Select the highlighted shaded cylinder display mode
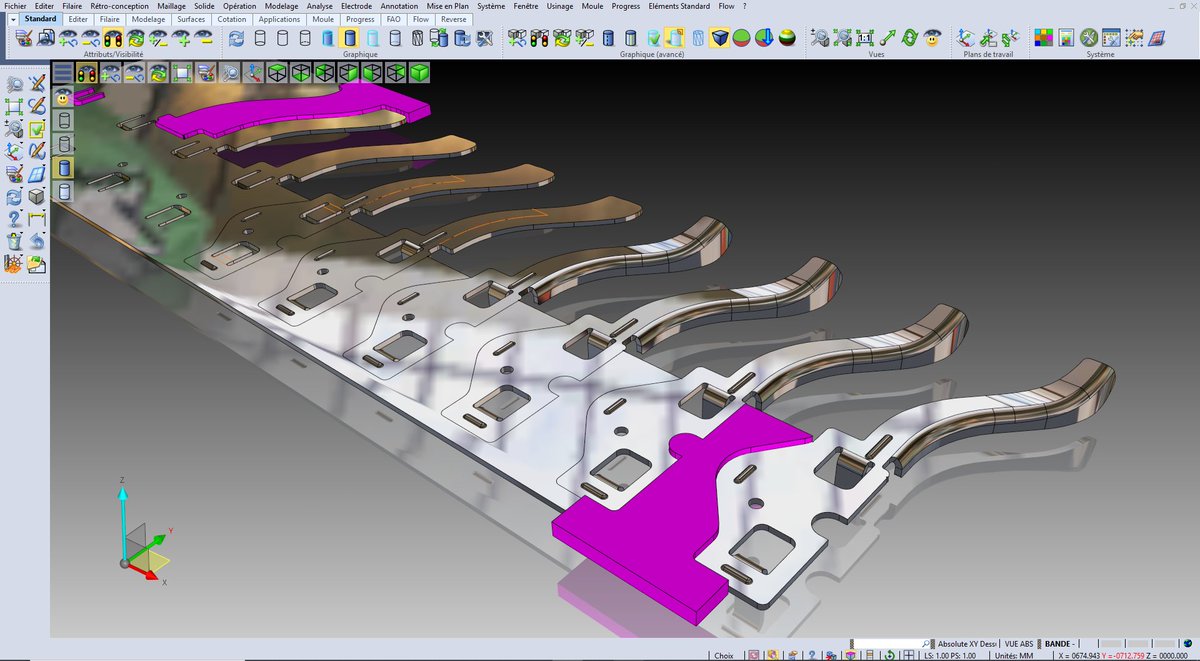The height and width of the screenshot is (661, 1200). point(349,38)
